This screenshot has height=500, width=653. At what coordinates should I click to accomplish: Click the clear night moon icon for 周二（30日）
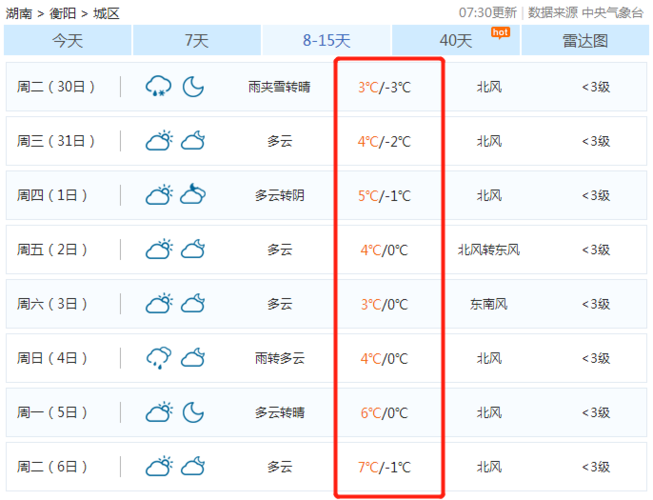pos(193,87)
